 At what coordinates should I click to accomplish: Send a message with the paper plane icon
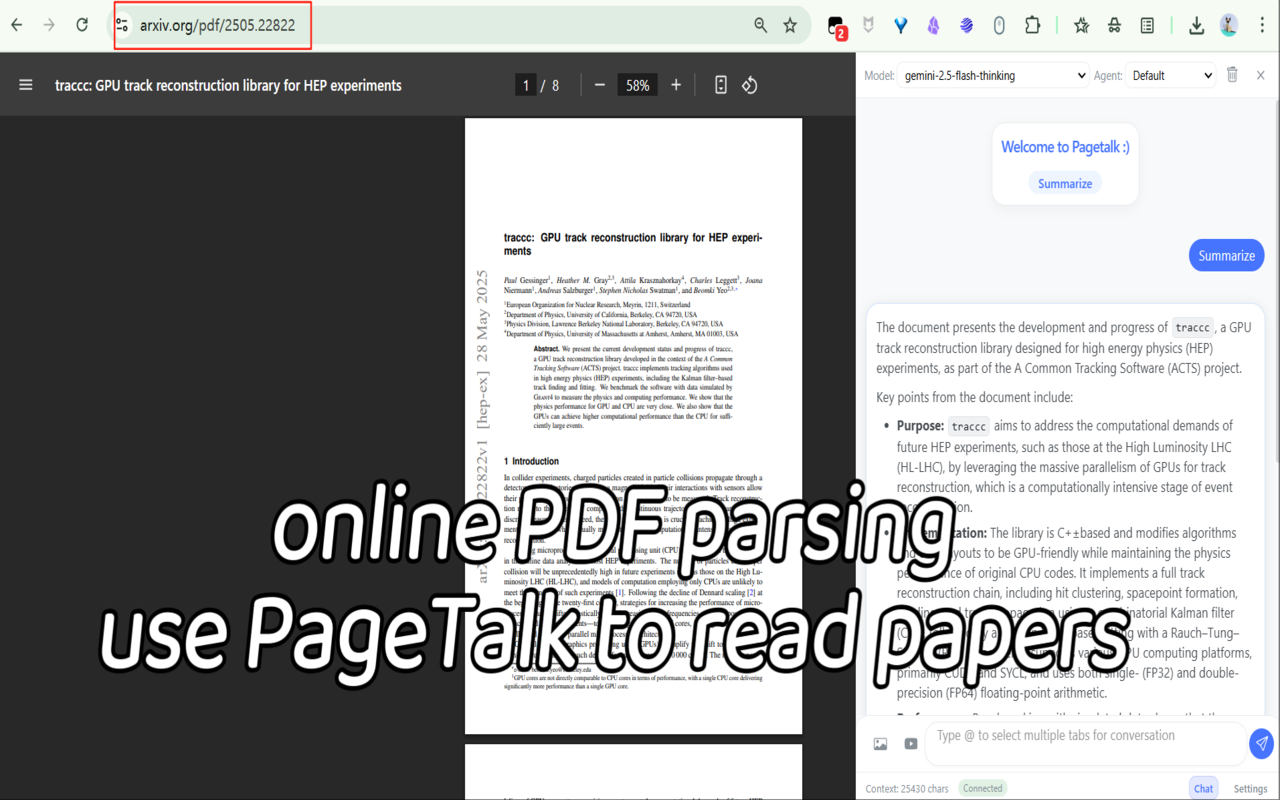pyautogui.click(x=1261, y=743)
